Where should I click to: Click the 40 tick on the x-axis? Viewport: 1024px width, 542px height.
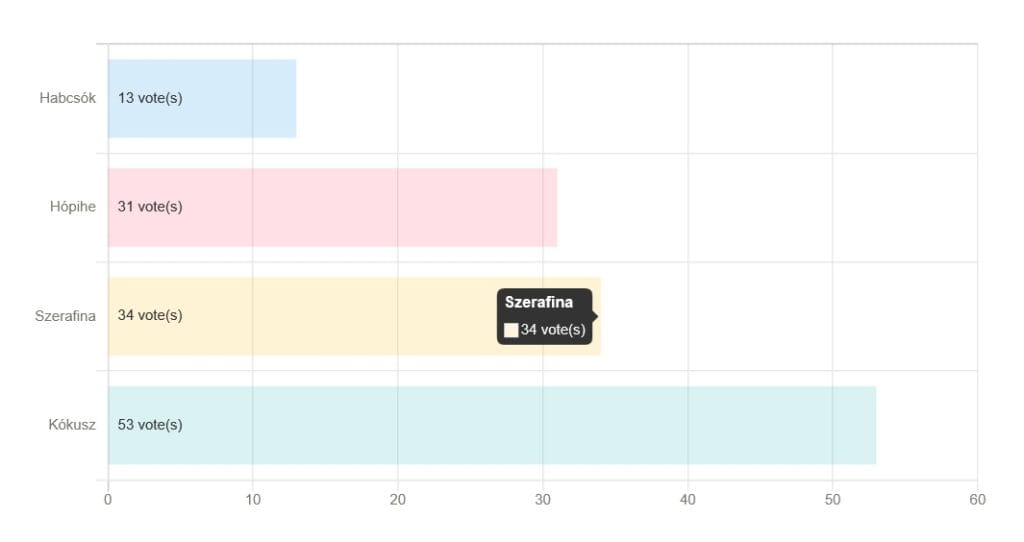tap(688, 500)
